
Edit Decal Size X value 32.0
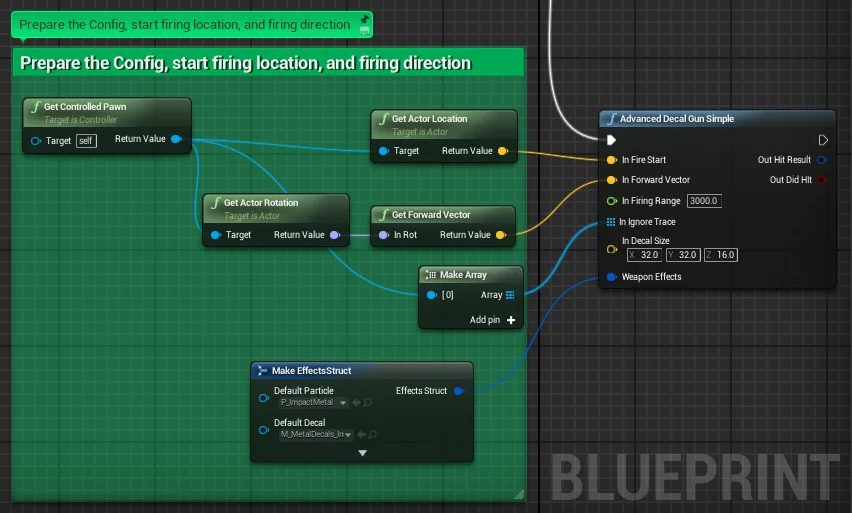[645, 255]
